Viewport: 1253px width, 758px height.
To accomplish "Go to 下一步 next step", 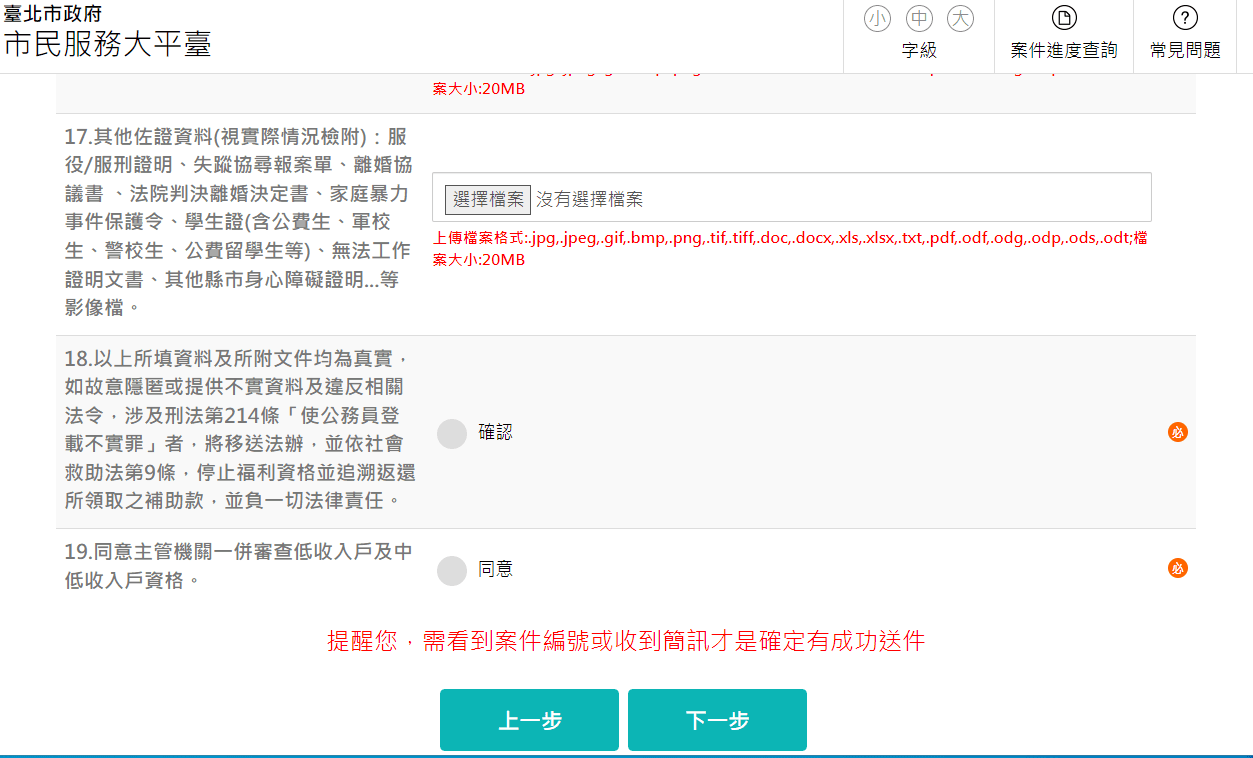I will coord(717,720).
